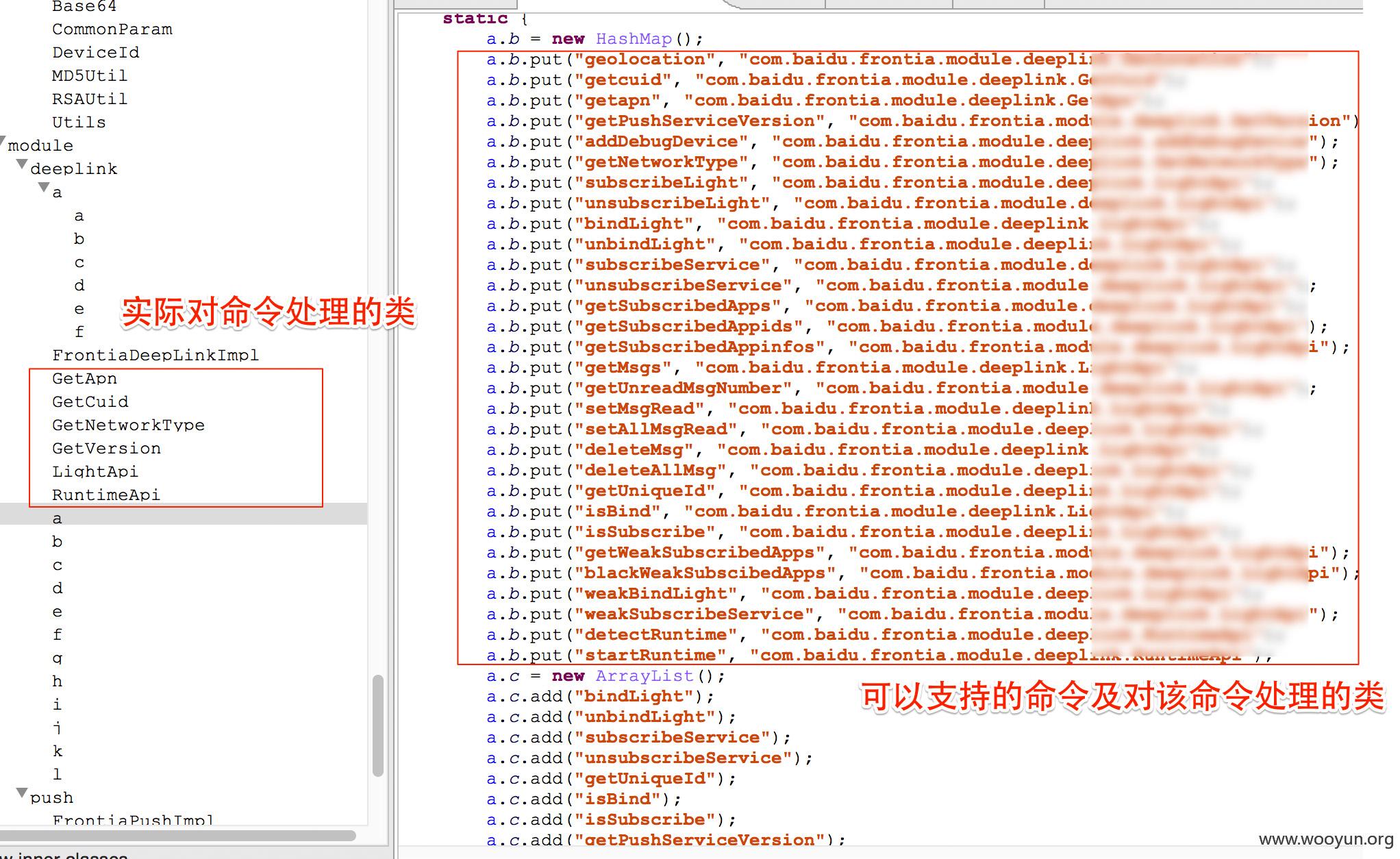Select the DeviceId class
The height and width of the screenshot is (859, 1400).
coord(96,53)
